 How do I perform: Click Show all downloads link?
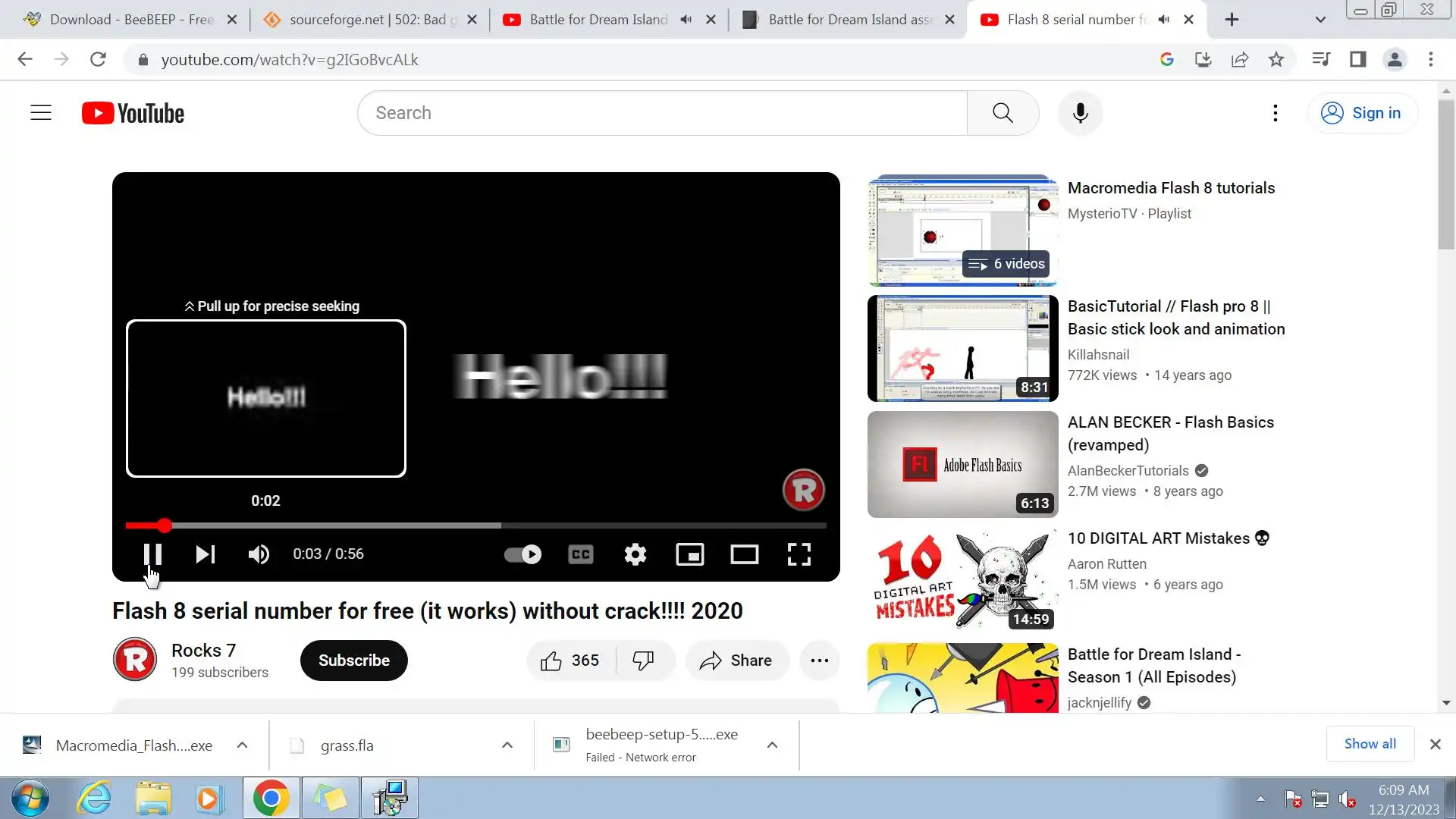click(x=1370, y=744)
